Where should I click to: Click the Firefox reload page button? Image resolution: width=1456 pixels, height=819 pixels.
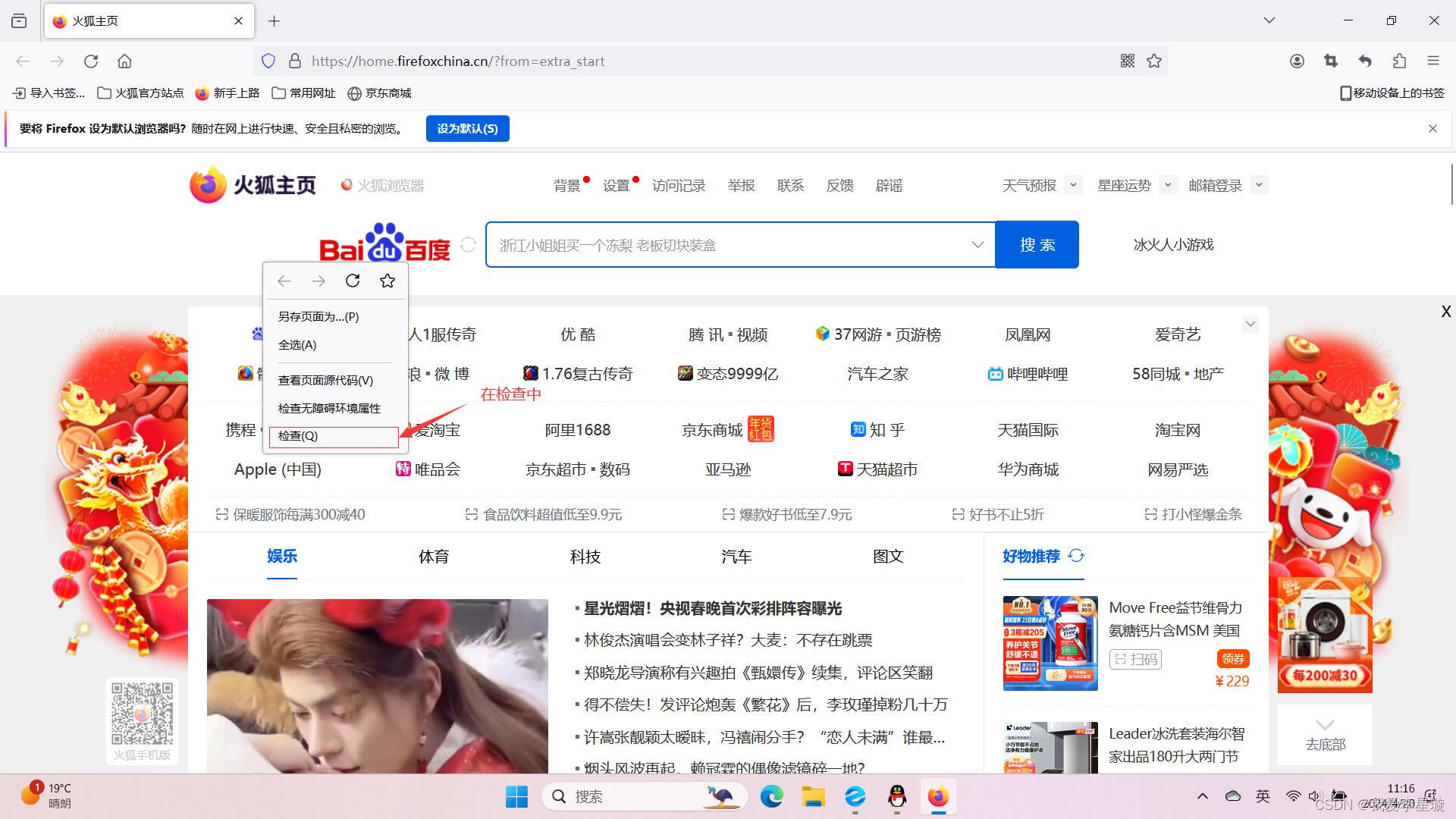pos(91,61)
